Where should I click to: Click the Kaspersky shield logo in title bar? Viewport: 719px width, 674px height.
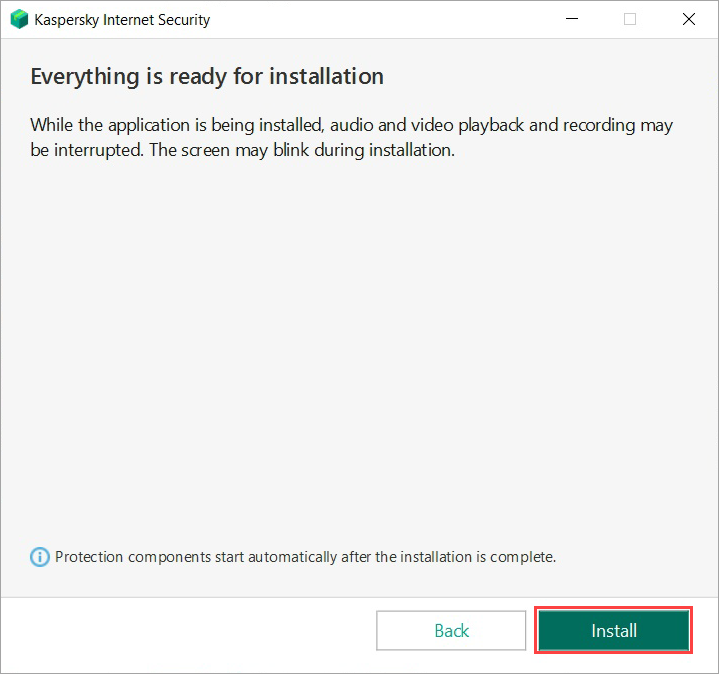tap(19, 19)
